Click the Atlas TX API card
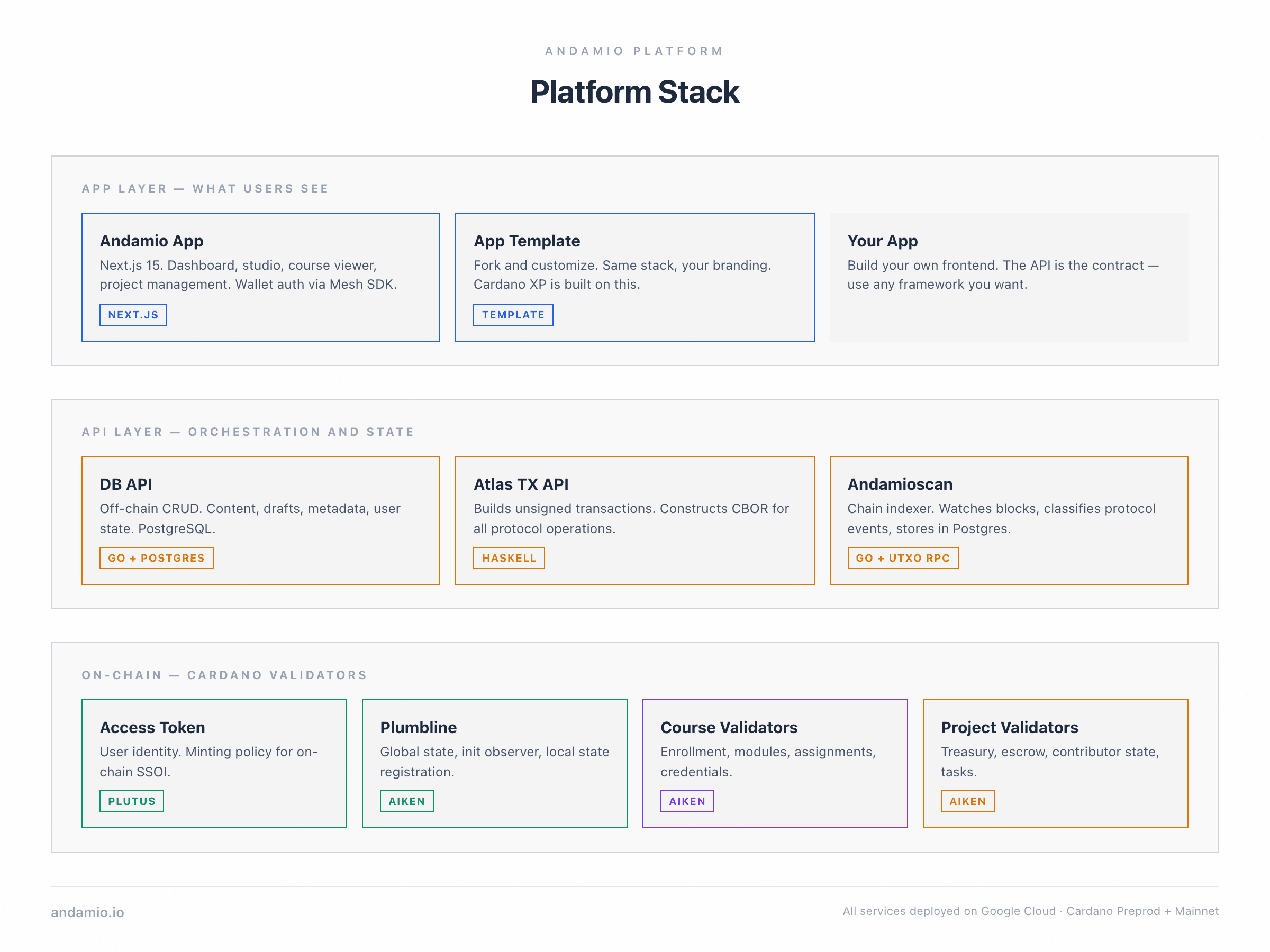The height and width of the screenshot is (952, 1270). [634, 520]
